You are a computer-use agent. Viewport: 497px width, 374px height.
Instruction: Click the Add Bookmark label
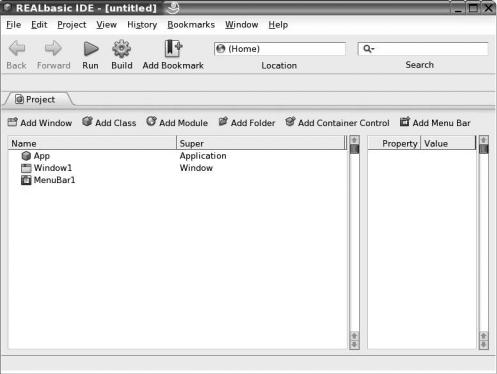point(173,65)
